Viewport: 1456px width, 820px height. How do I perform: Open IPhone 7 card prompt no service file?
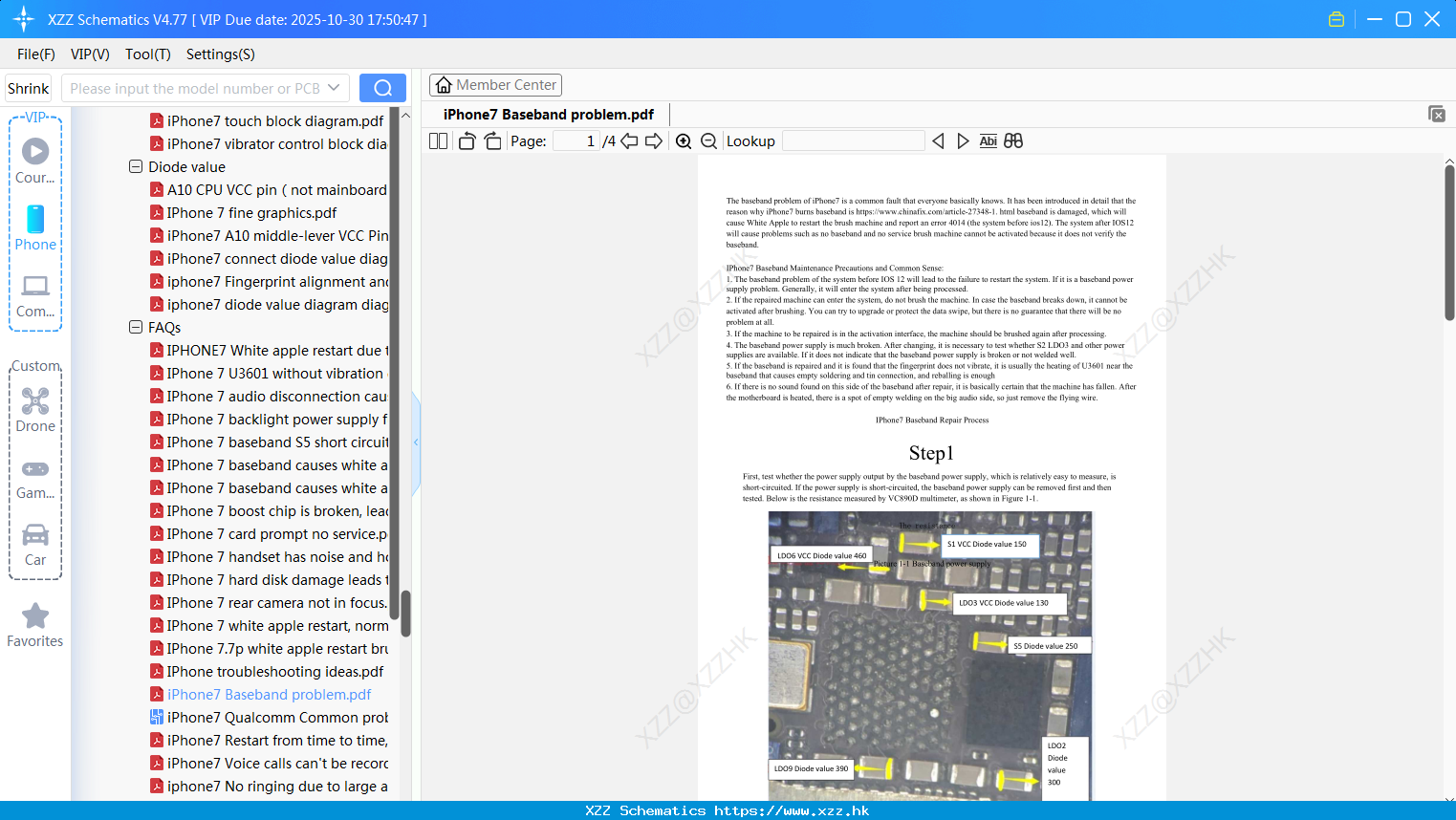(269, 534)
